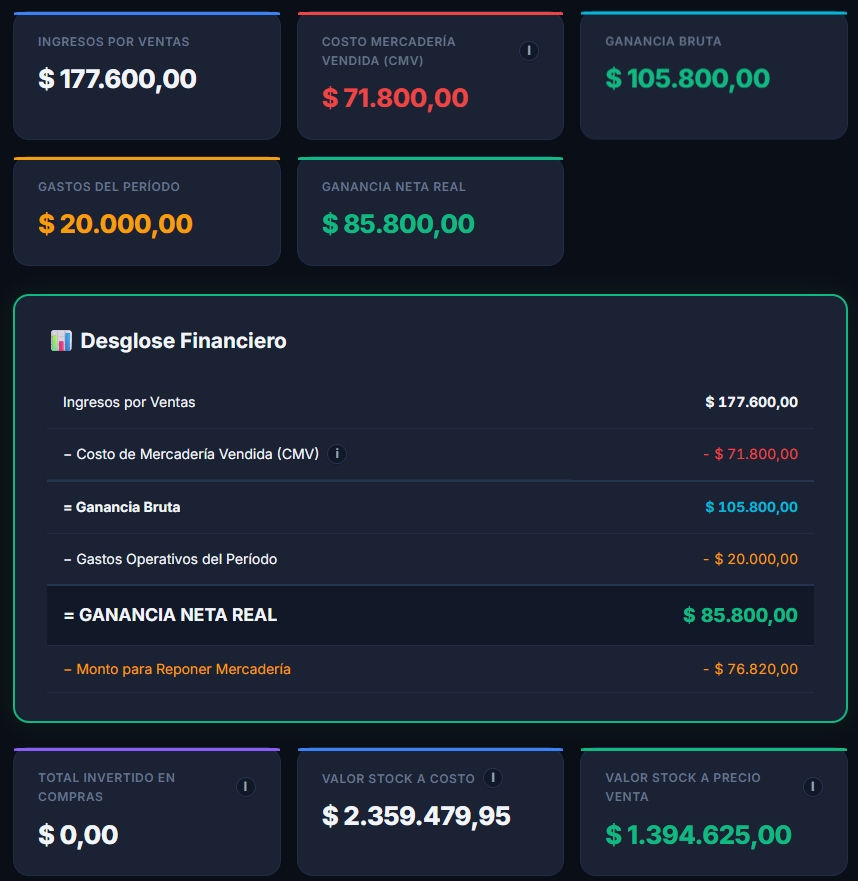This screenshot has height=881, width=858.
Task: Select the Gastos Operativos del Período row
Action: pos(429,559)
